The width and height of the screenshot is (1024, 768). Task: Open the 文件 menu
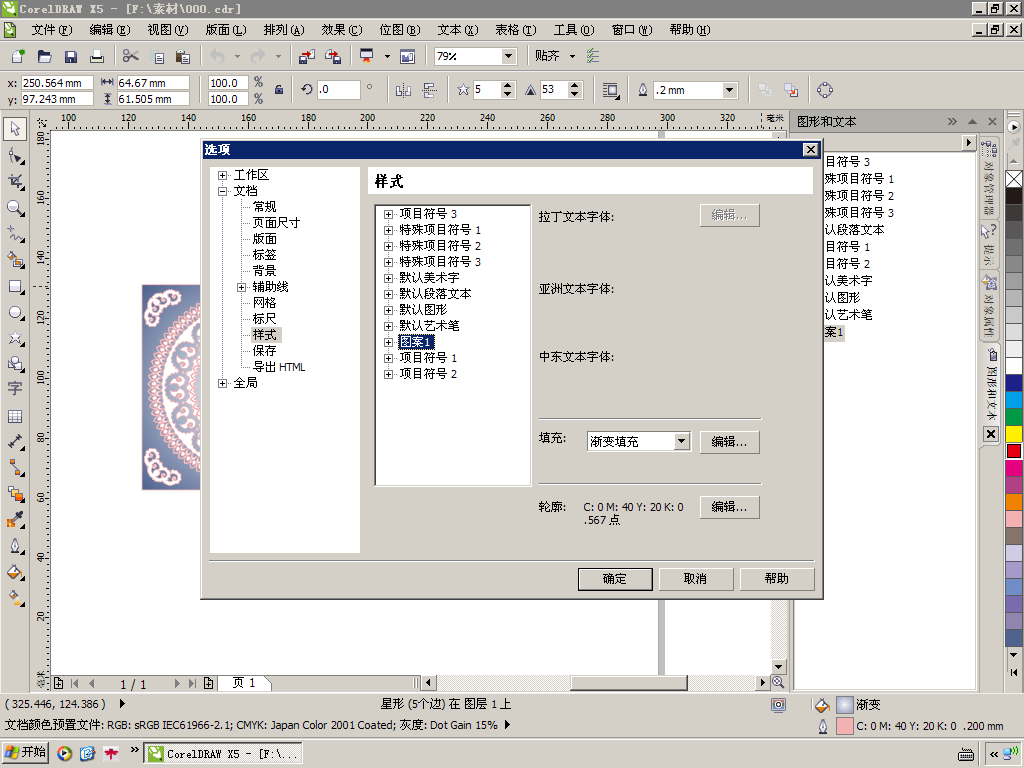tap(52, 30)
